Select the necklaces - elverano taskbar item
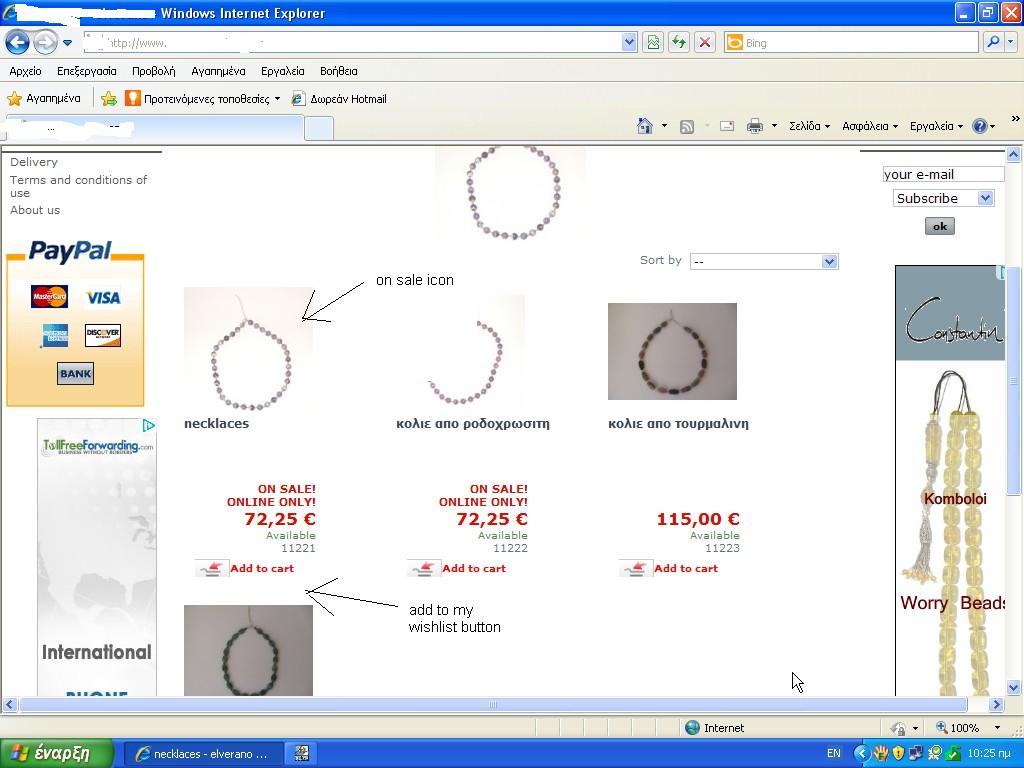This screenshot has width=1024, height=768. click(x=203, y=754)
